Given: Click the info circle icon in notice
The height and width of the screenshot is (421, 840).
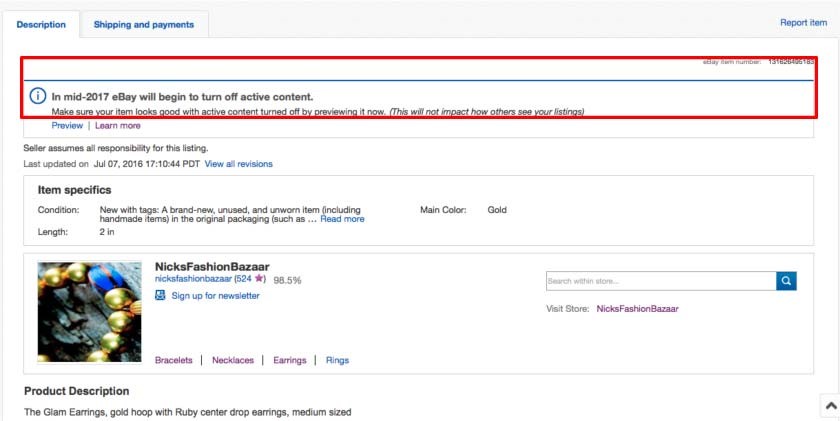Looking at the screenshot, I should (38, 96).
